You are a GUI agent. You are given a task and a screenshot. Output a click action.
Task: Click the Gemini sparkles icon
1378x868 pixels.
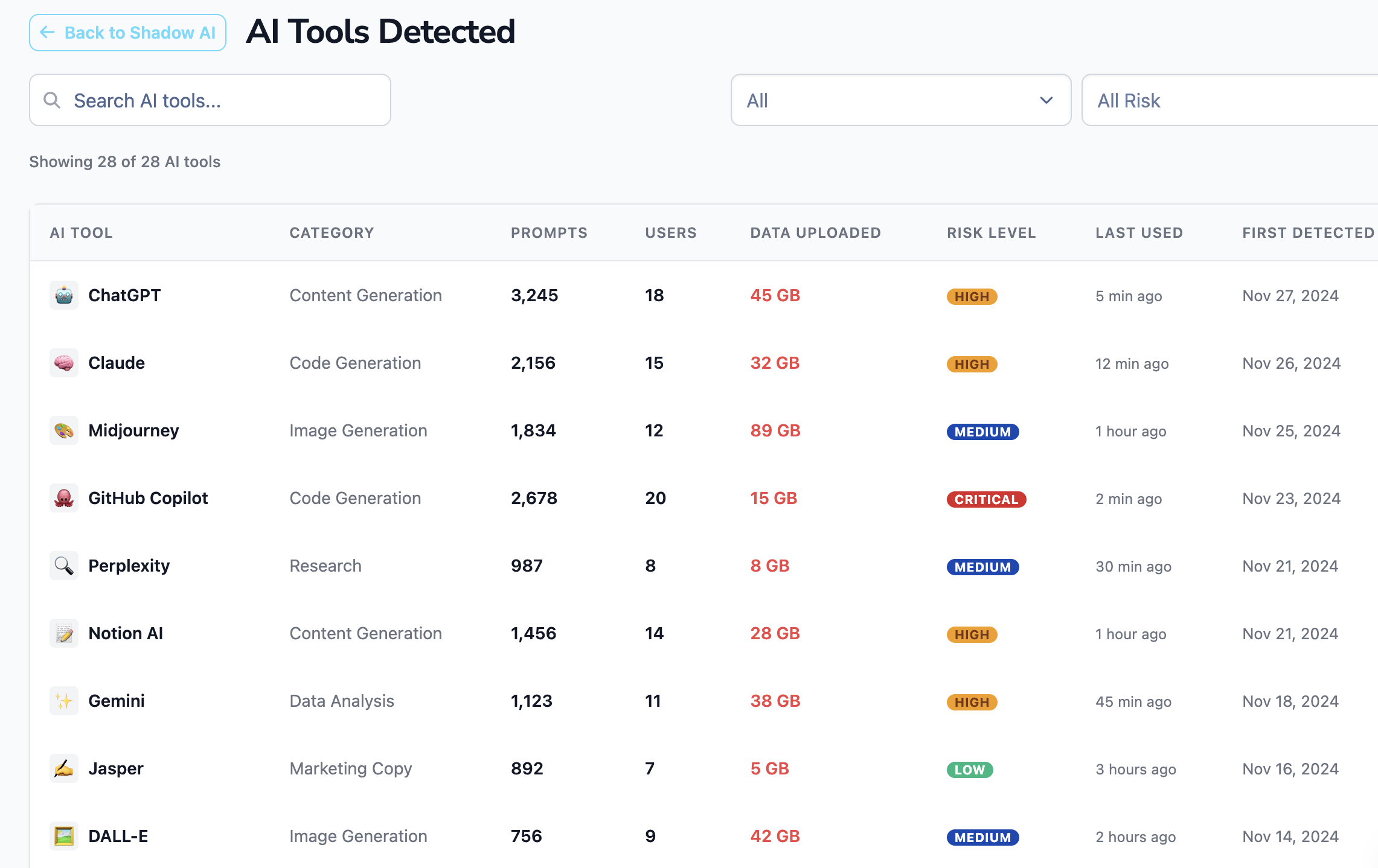64,701
